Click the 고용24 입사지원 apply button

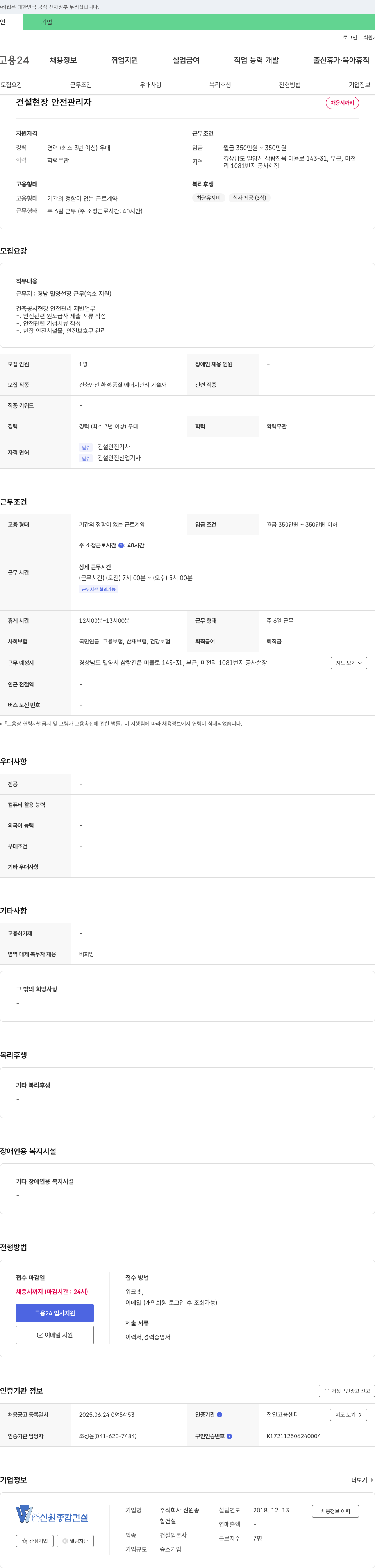tap(55, 1313)
